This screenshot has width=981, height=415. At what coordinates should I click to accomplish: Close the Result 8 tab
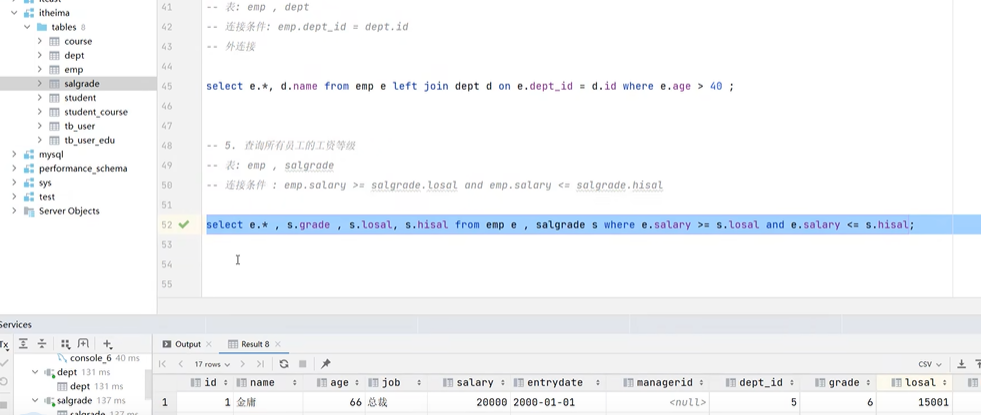coord(278,344)
